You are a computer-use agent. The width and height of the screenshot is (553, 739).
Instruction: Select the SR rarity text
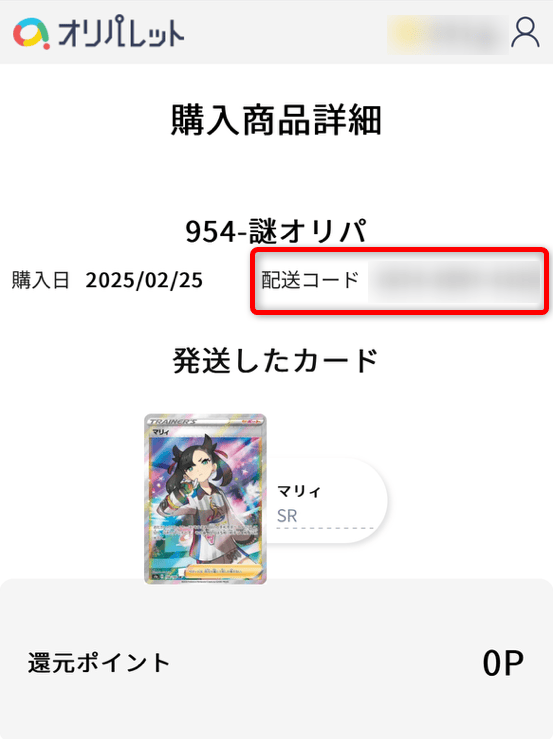287,516
